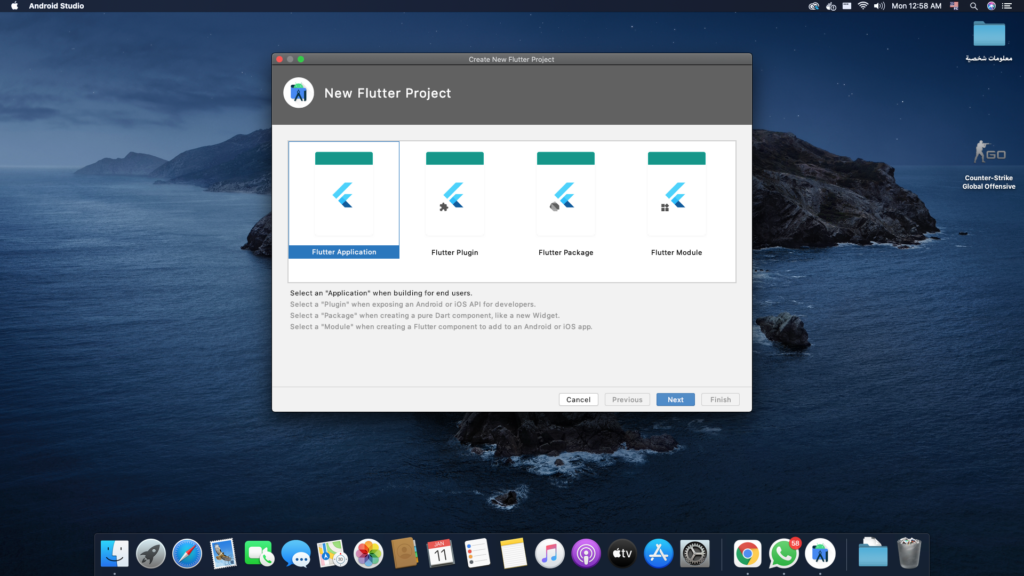Click the Next button

tap(675, 400)
